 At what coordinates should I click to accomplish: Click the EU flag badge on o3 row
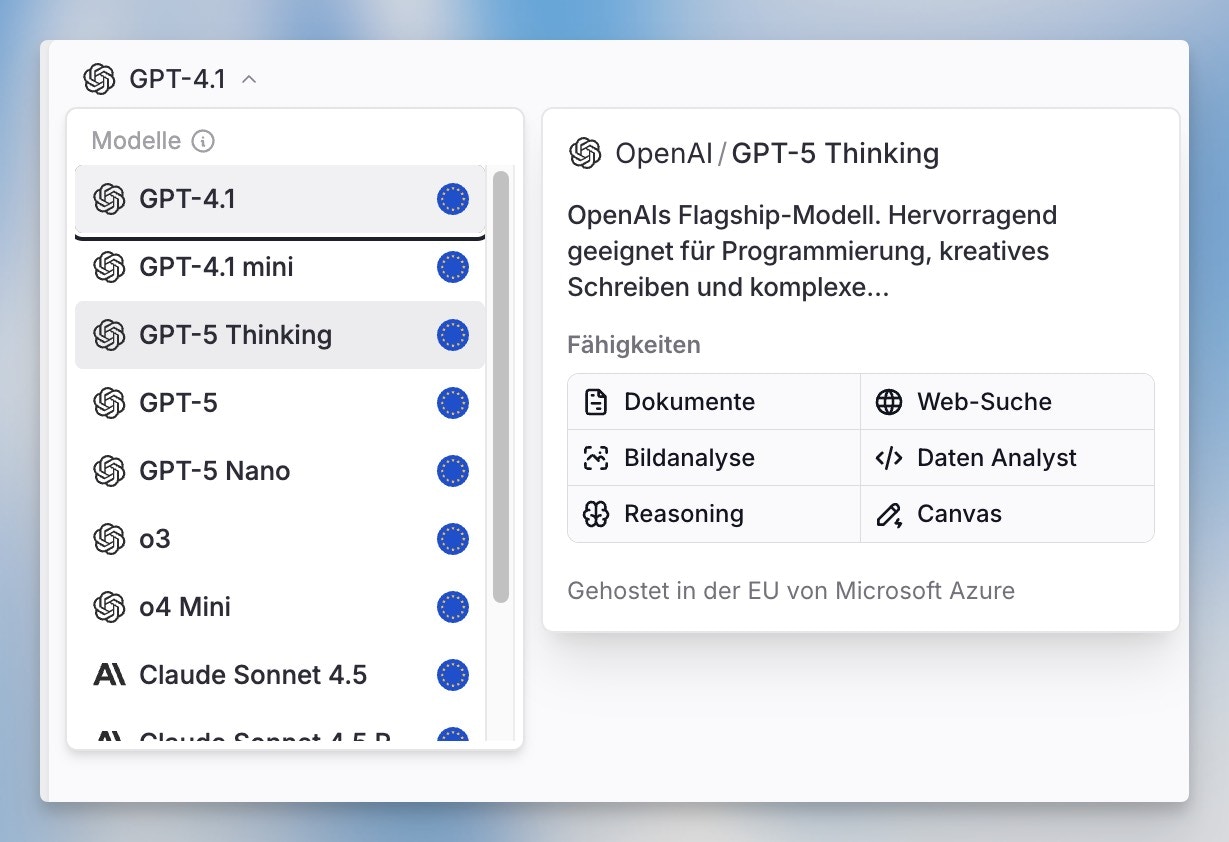tap(453, 539)
